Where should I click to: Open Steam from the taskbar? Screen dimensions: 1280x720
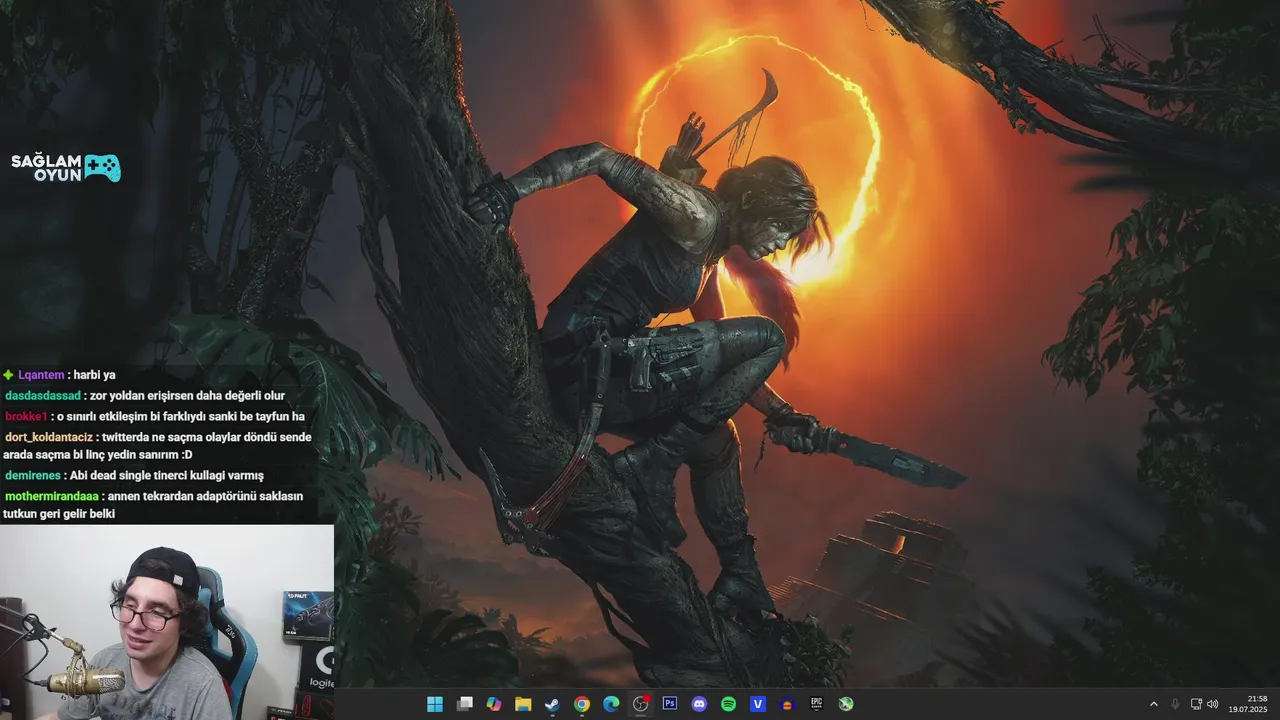(552, 704)
